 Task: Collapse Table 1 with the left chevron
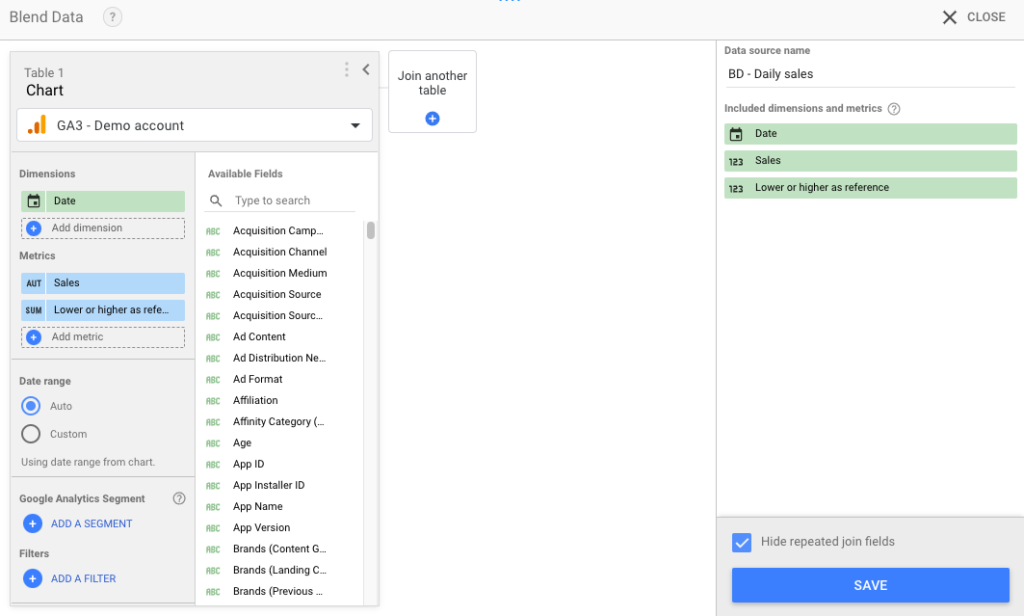366,69
